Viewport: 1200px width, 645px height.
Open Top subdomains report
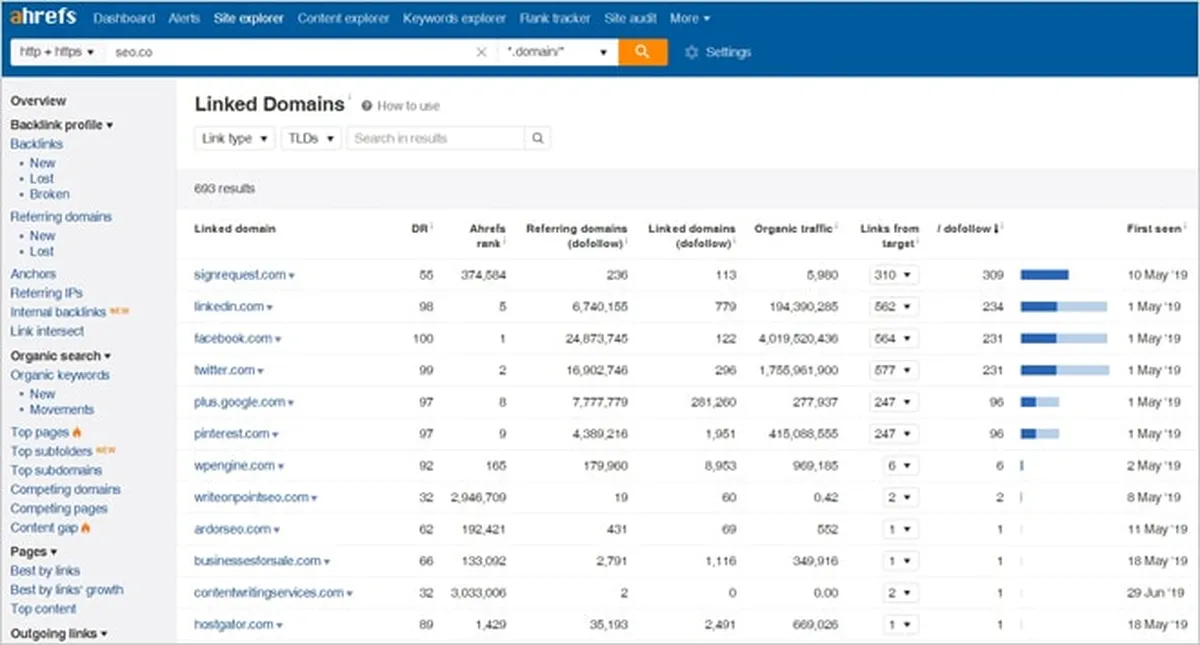[56, 470]
